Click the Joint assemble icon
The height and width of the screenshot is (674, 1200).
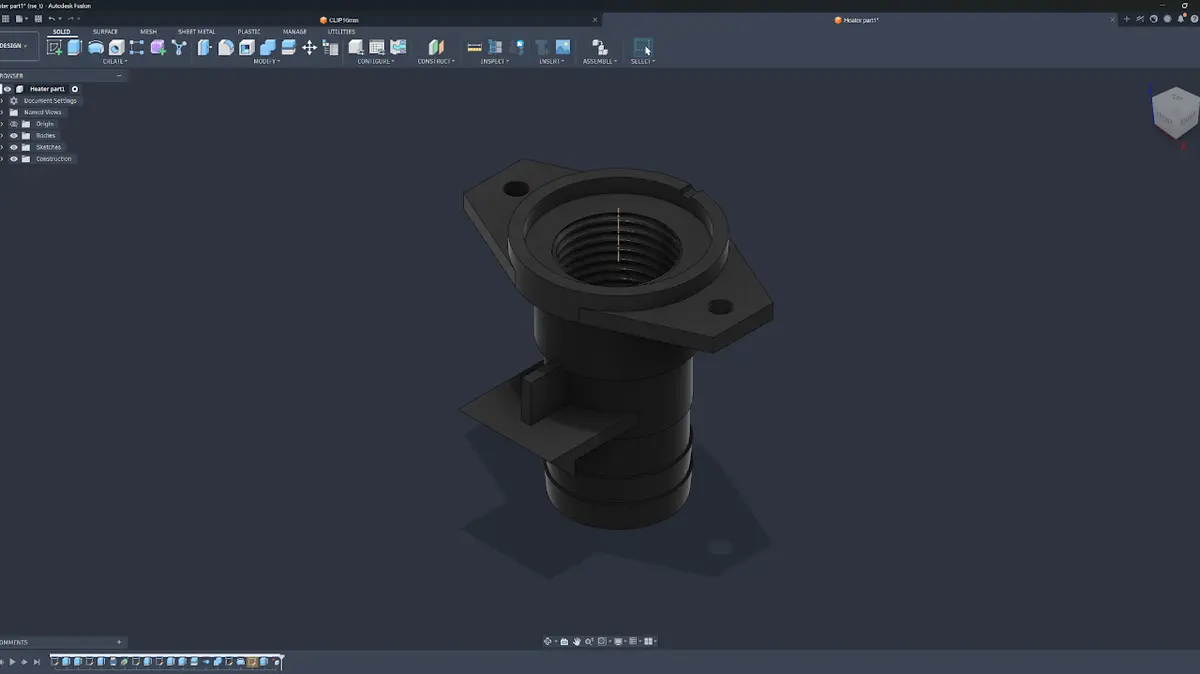coord(599,47)
